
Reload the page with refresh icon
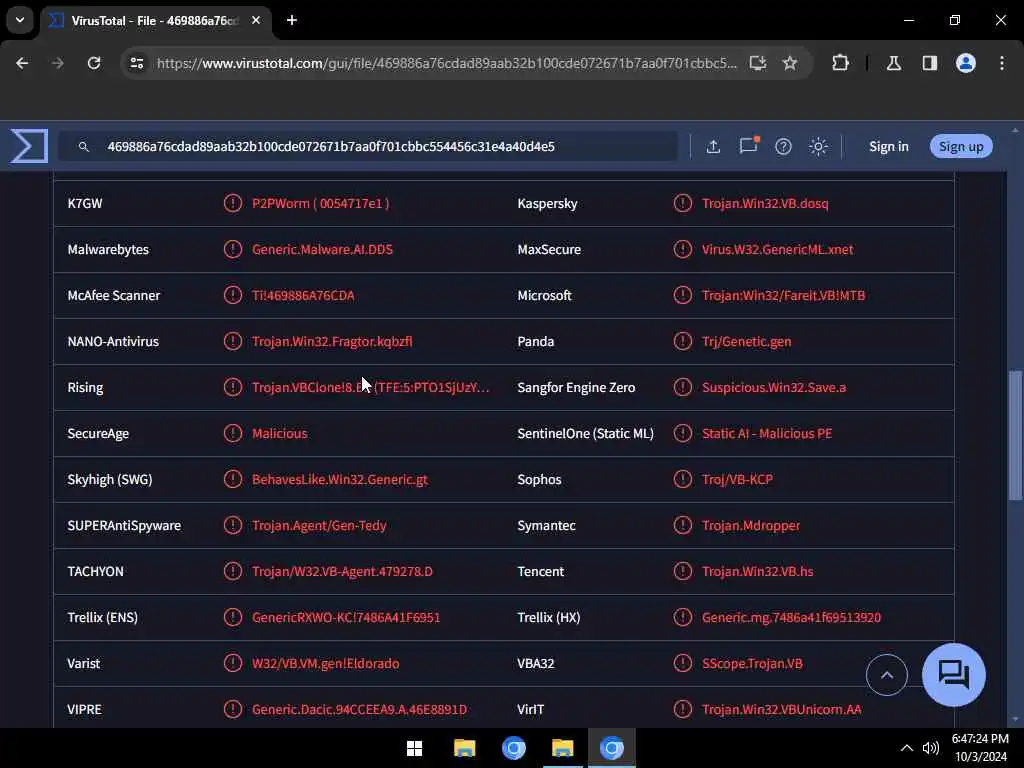point(94,63)
